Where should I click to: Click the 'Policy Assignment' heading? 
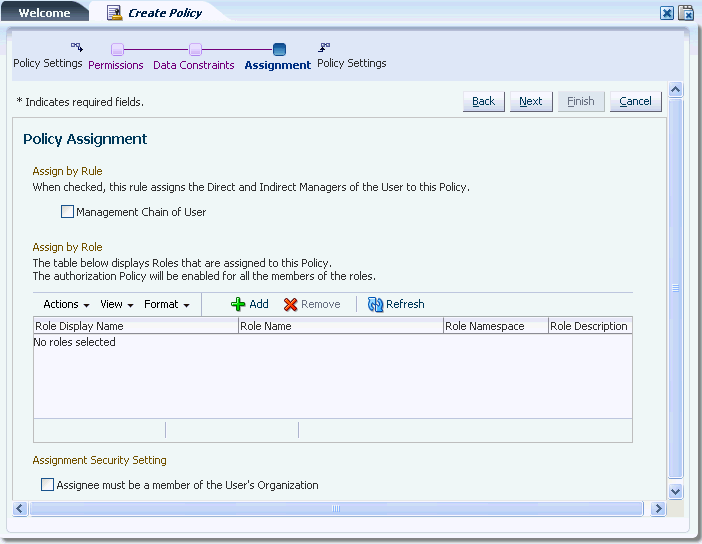click(85, 139)
